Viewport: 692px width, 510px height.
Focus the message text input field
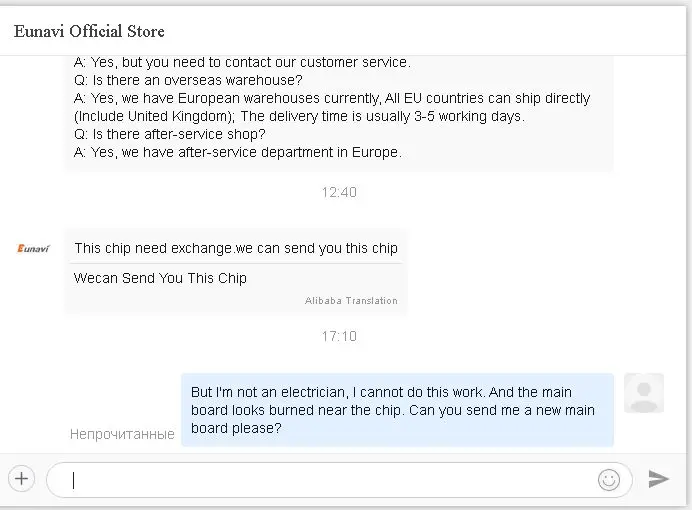330,479
